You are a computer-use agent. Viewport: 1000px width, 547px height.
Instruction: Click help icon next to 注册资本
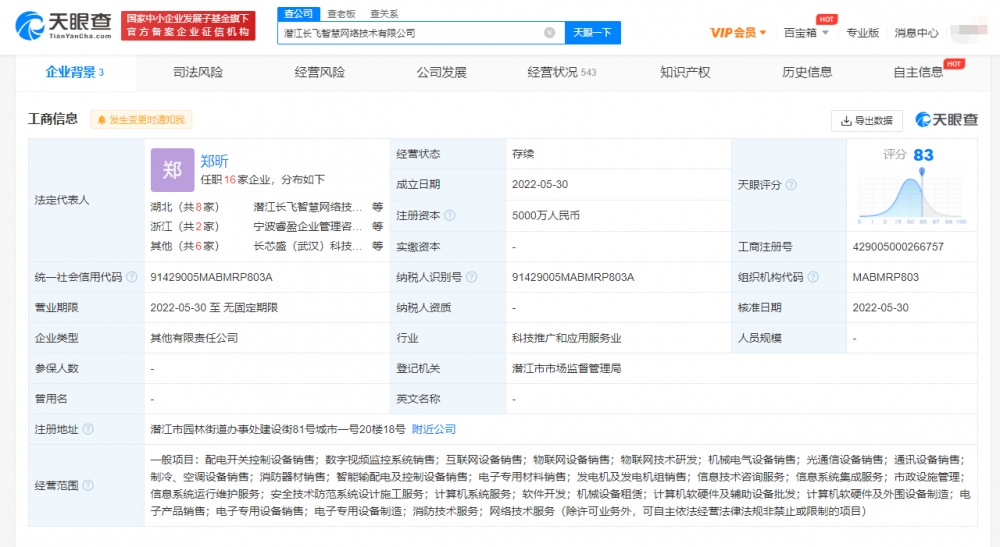(x=450, y=215)
